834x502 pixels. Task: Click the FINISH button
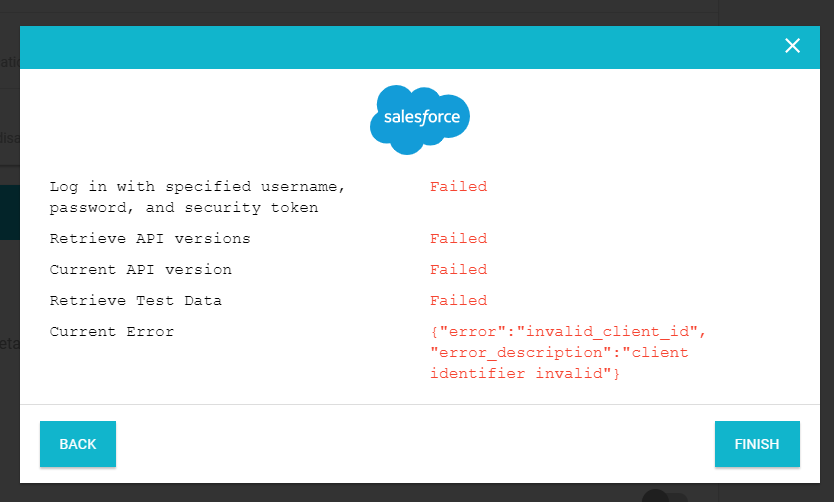pos(757,444)
